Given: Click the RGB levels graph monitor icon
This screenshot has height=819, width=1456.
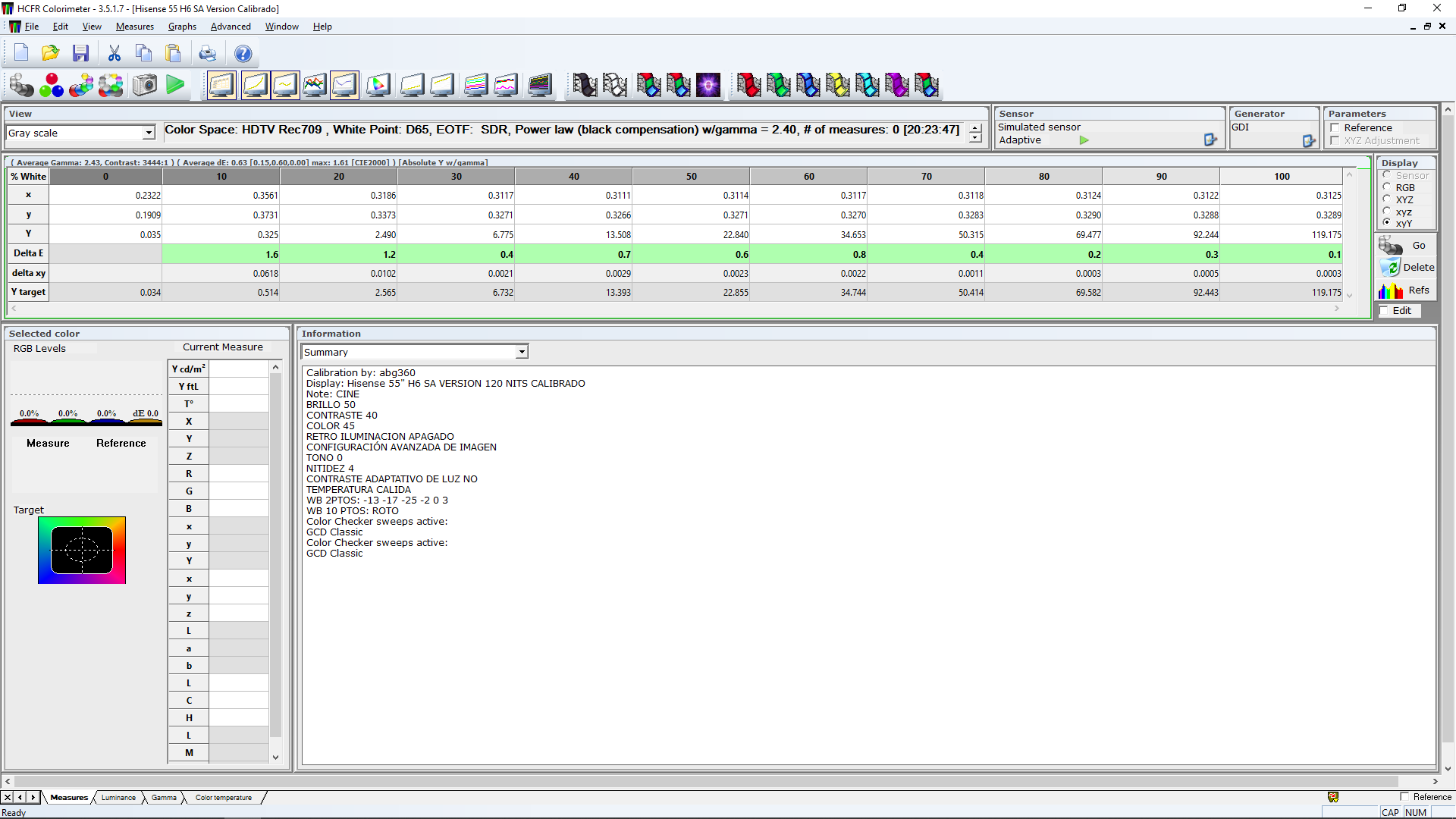Looking at the screenshot, I should [x=314, y=85].
